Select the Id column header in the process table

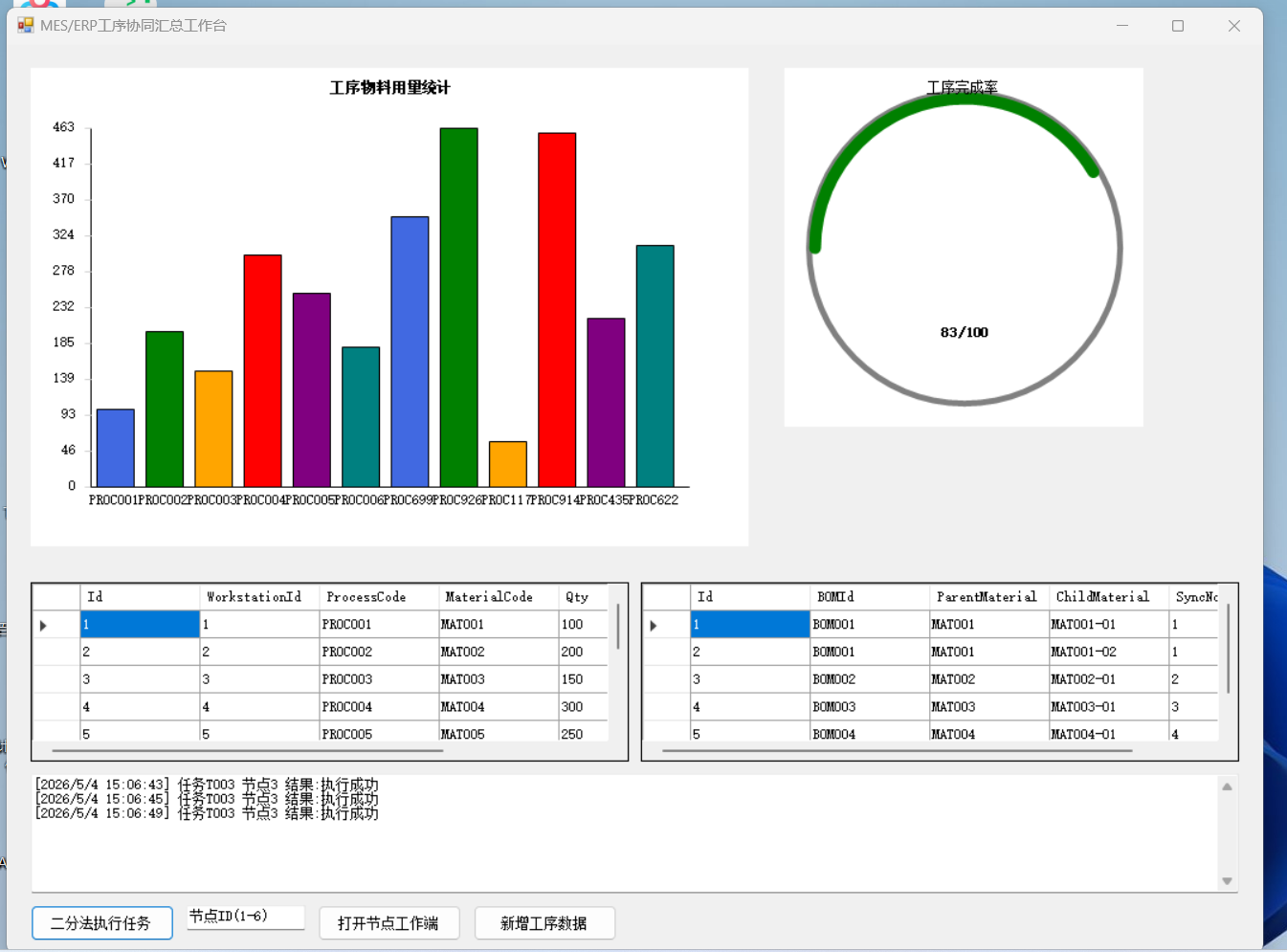140,597
